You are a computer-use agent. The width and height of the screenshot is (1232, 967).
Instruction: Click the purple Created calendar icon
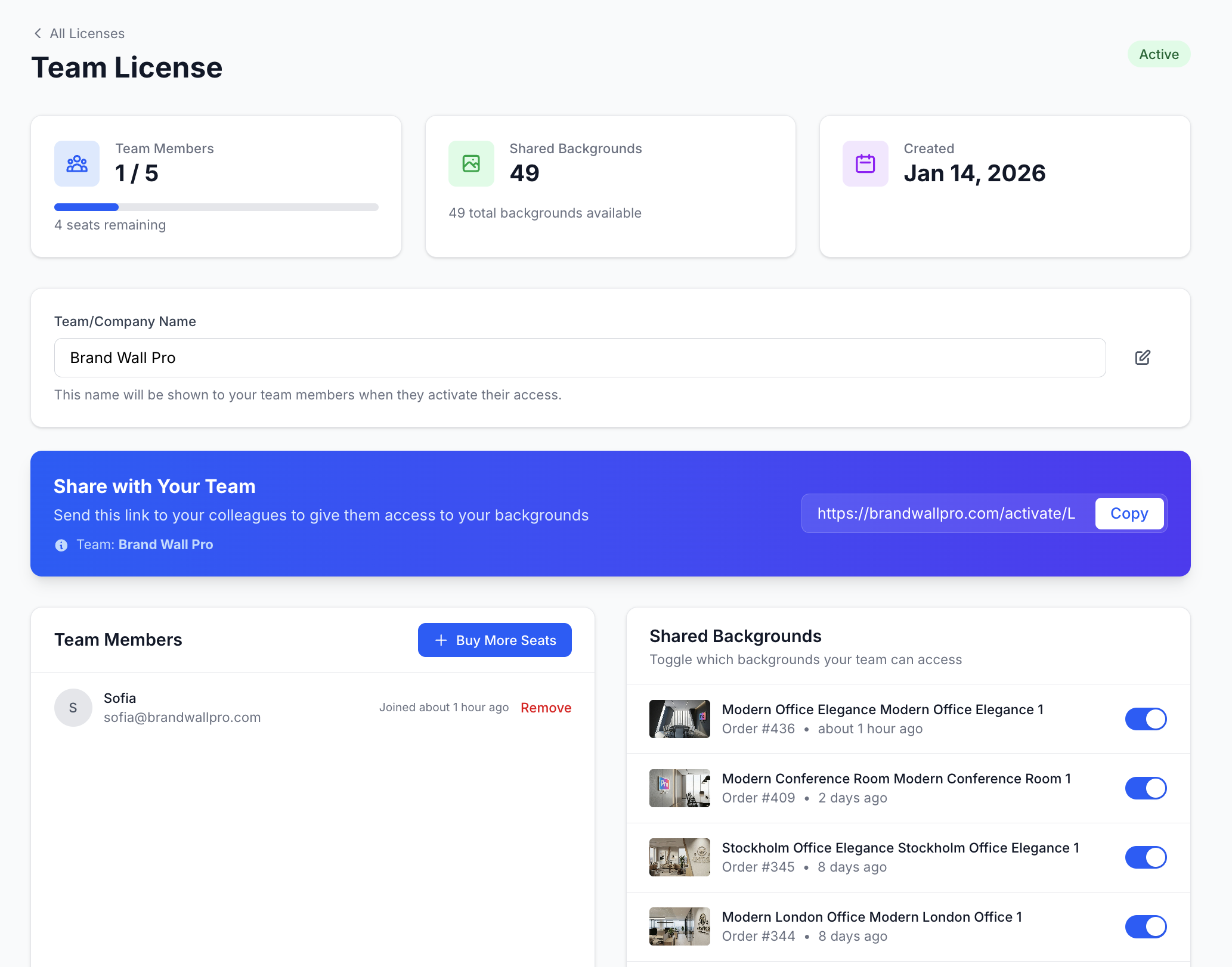pos(865,163)
